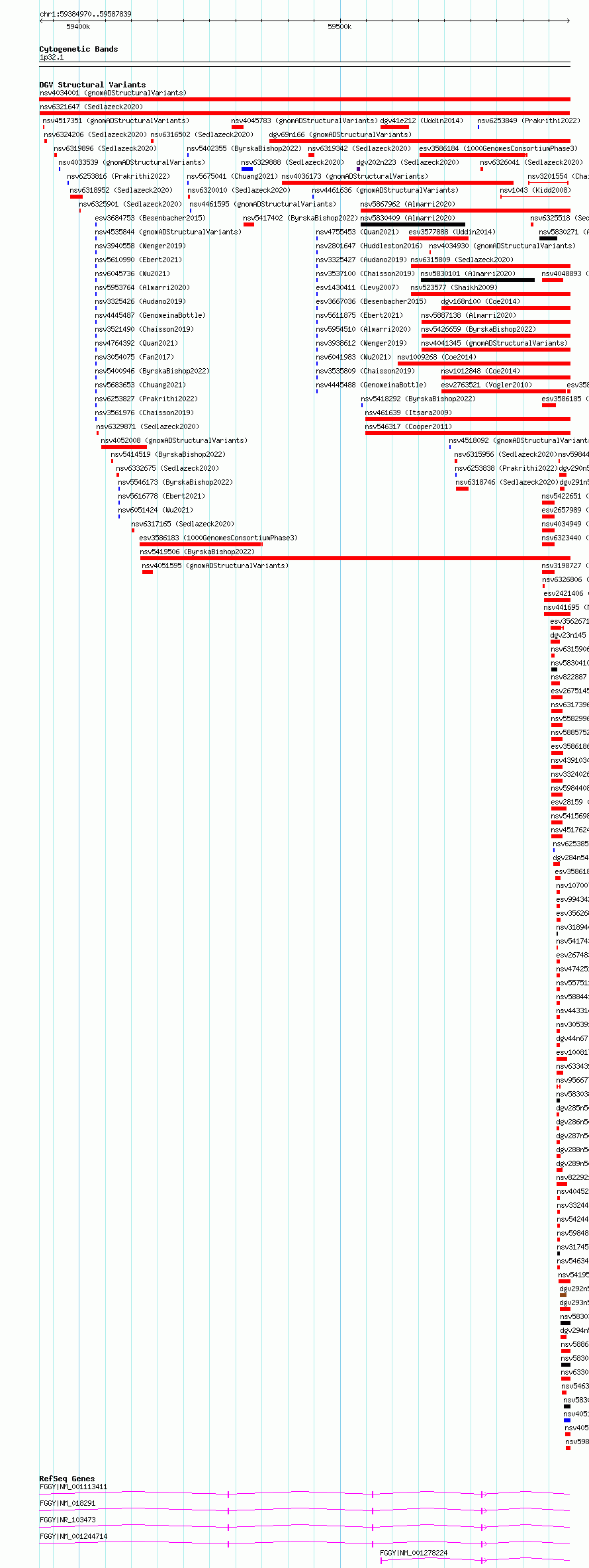This screenshot has width=589, height=1568.
Task: Click the dgv202n223 (Sedlazeck2020) label
Action: point(408,162)
